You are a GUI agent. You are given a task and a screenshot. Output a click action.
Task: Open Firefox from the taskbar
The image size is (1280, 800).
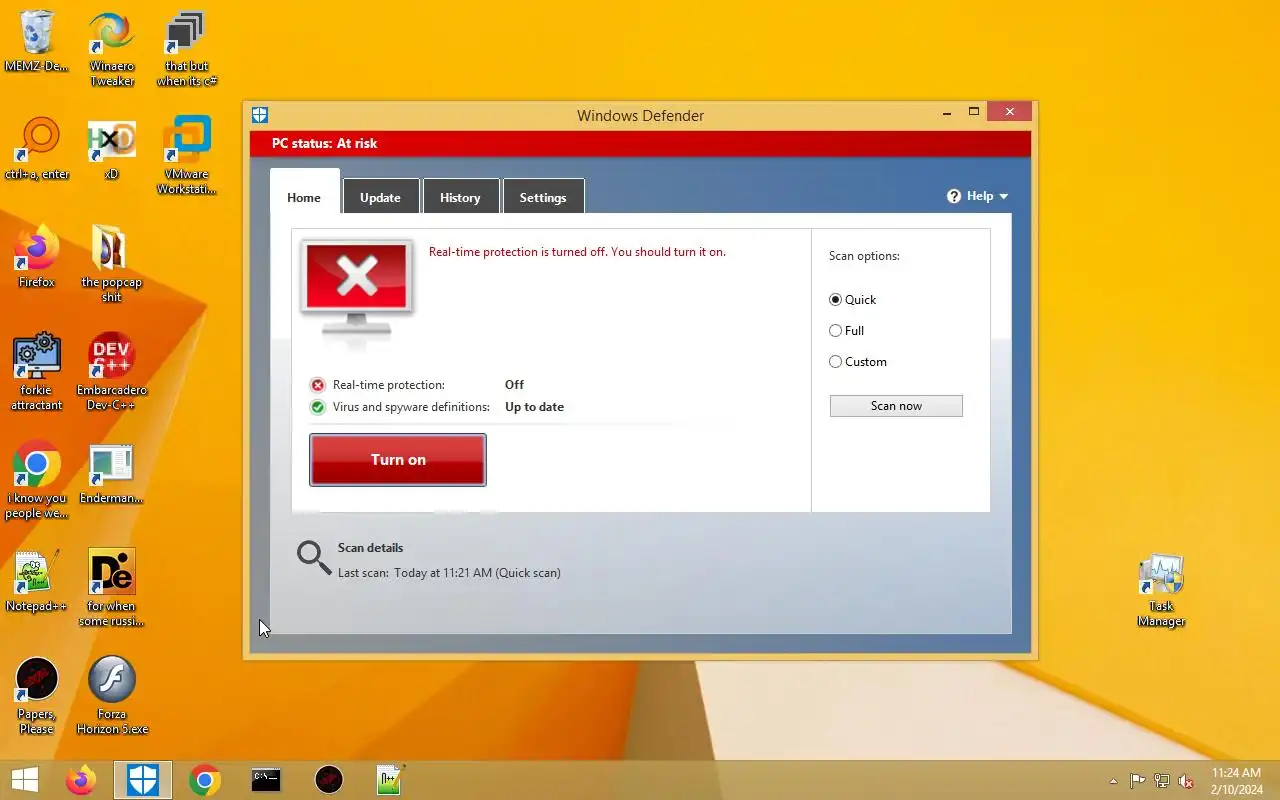click(81, 780)
